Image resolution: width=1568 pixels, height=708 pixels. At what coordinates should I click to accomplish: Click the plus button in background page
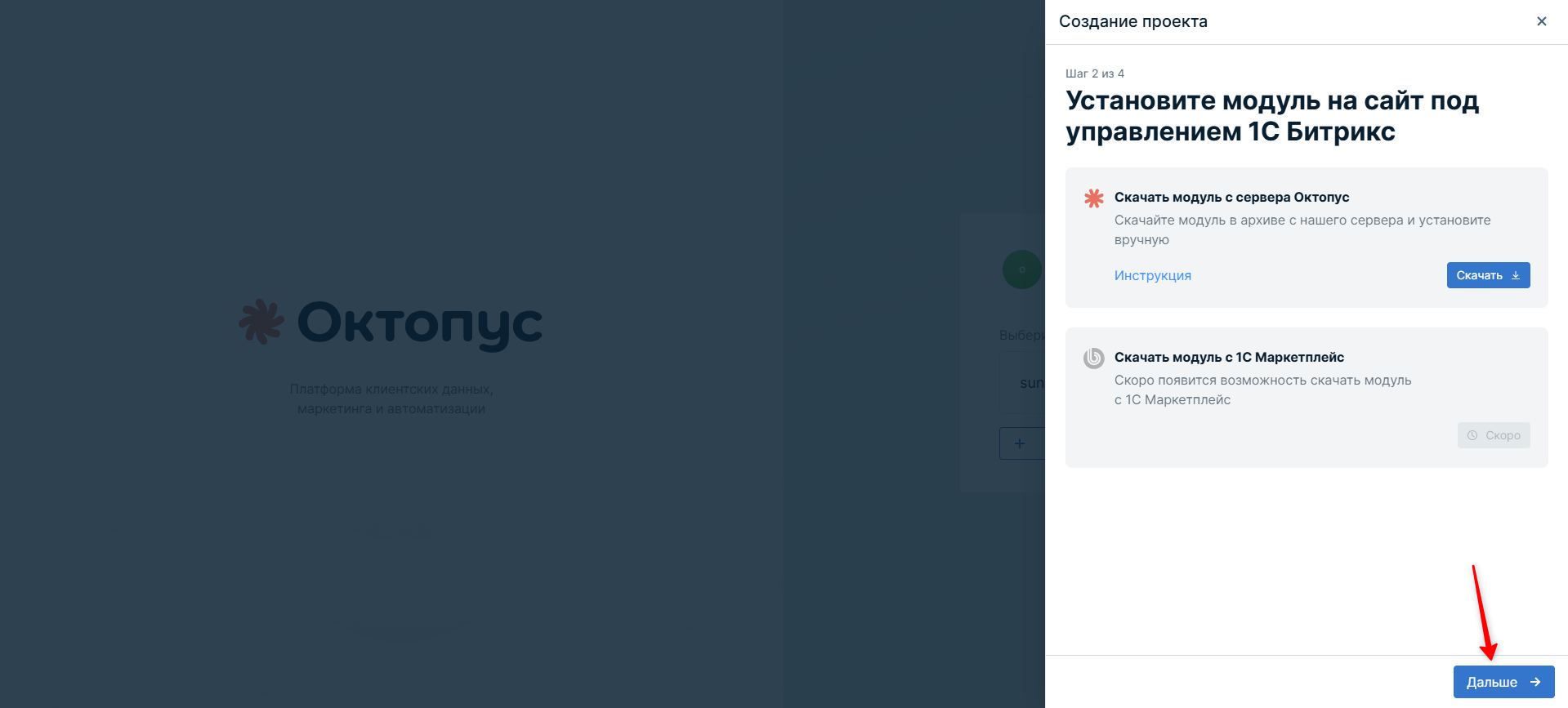tap(1021, 443)
